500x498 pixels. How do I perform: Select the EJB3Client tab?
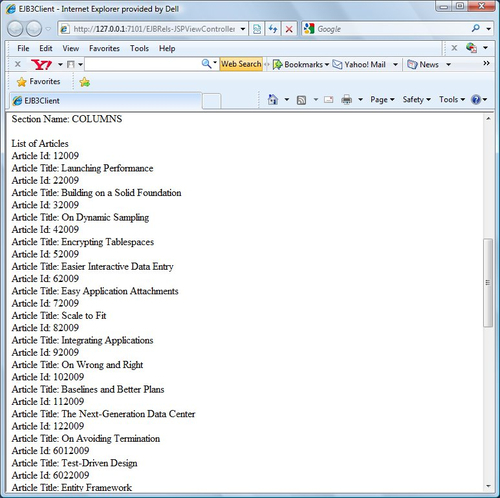pyautogui.click(x=105, y=101)
